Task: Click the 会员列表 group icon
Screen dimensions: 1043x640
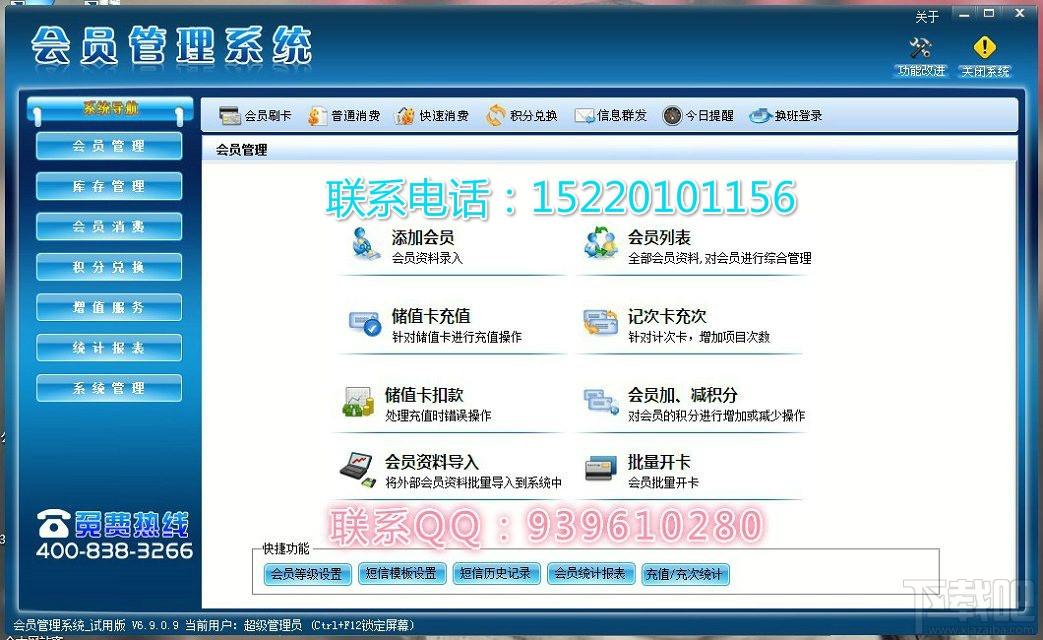Action: pos(600,243)
